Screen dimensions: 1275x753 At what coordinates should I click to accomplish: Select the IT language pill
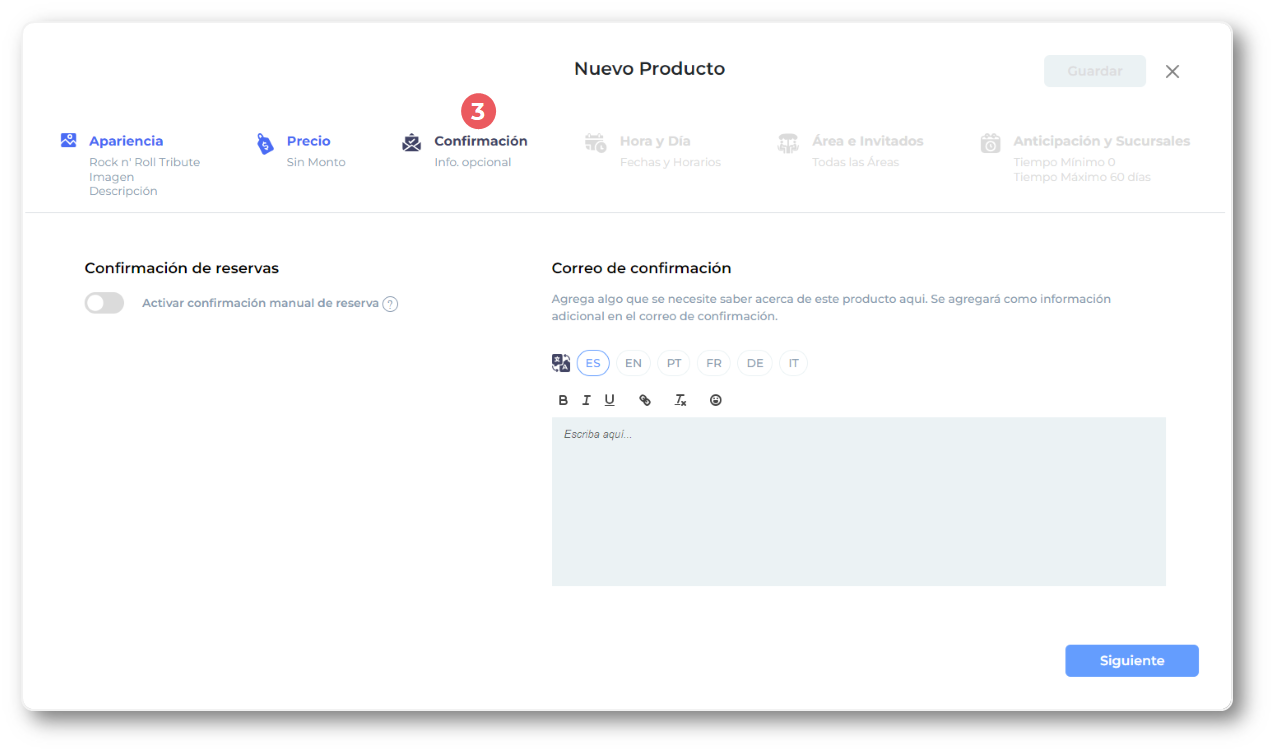click(x=794, y=363)
